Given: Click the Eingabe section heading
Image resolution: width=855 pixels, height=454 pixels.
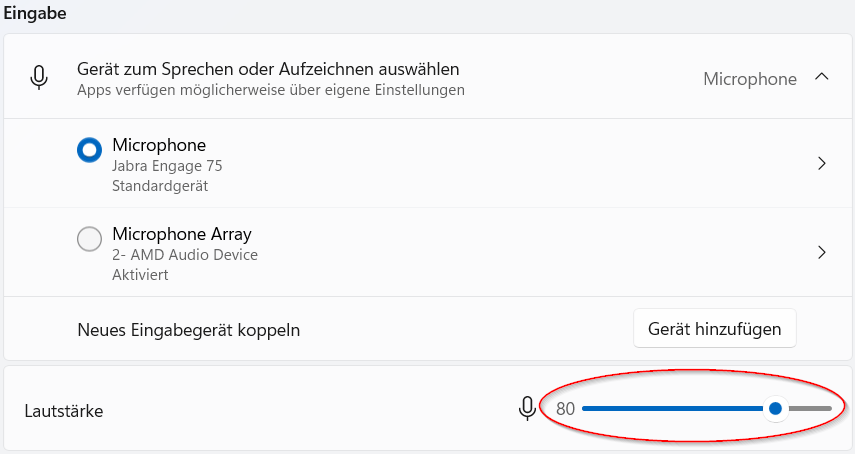Looking at the screenshot, I should (35, 13).
